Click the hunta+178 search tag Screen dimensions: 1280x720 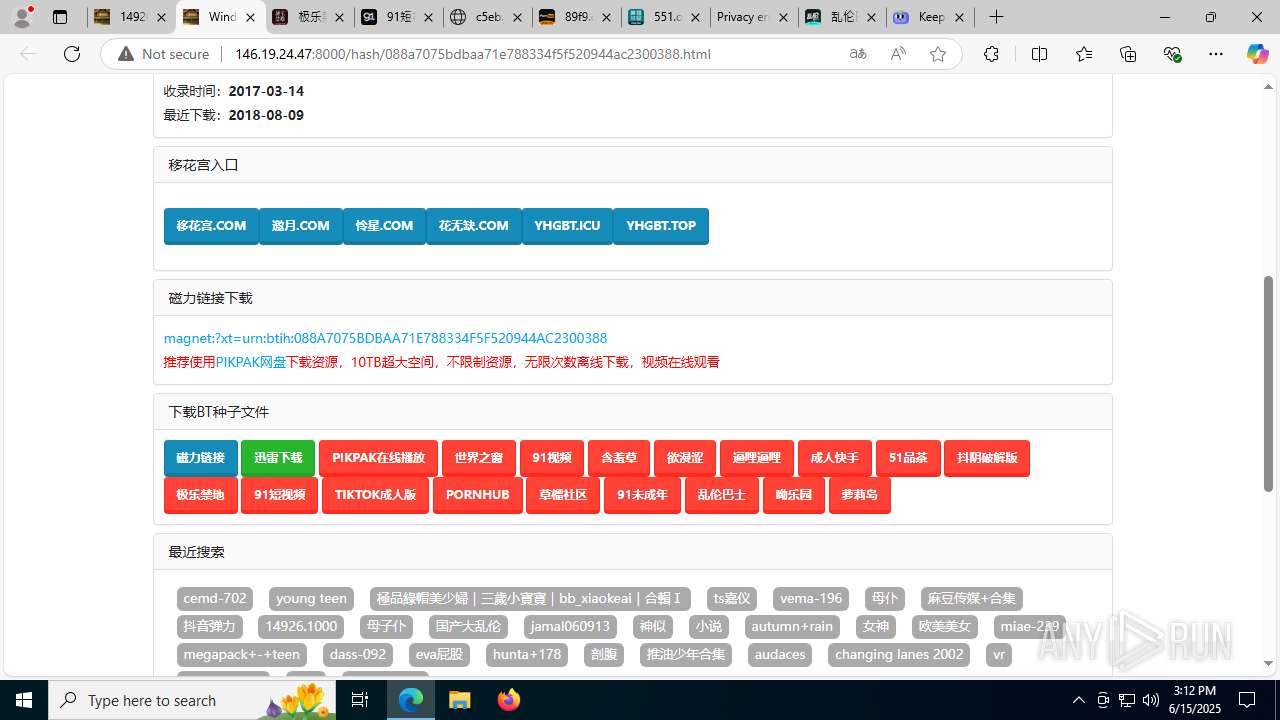pyautogui.click(x=527, y=654)
